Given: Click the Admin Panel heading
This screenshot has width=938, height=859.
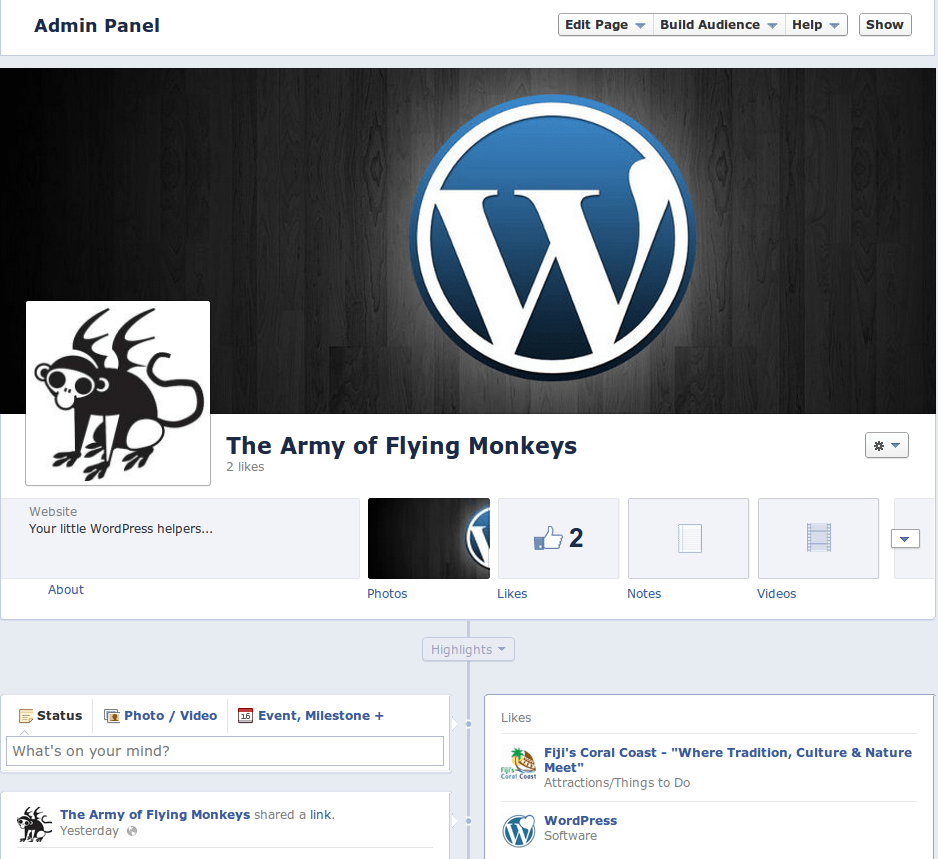Looking at the screenshot, I should tap(97, 25).
